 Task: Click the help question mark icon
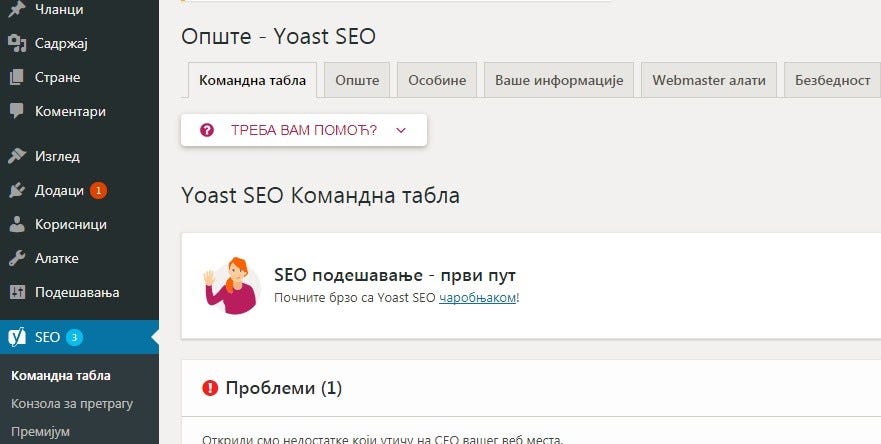[x=207, y=130]
